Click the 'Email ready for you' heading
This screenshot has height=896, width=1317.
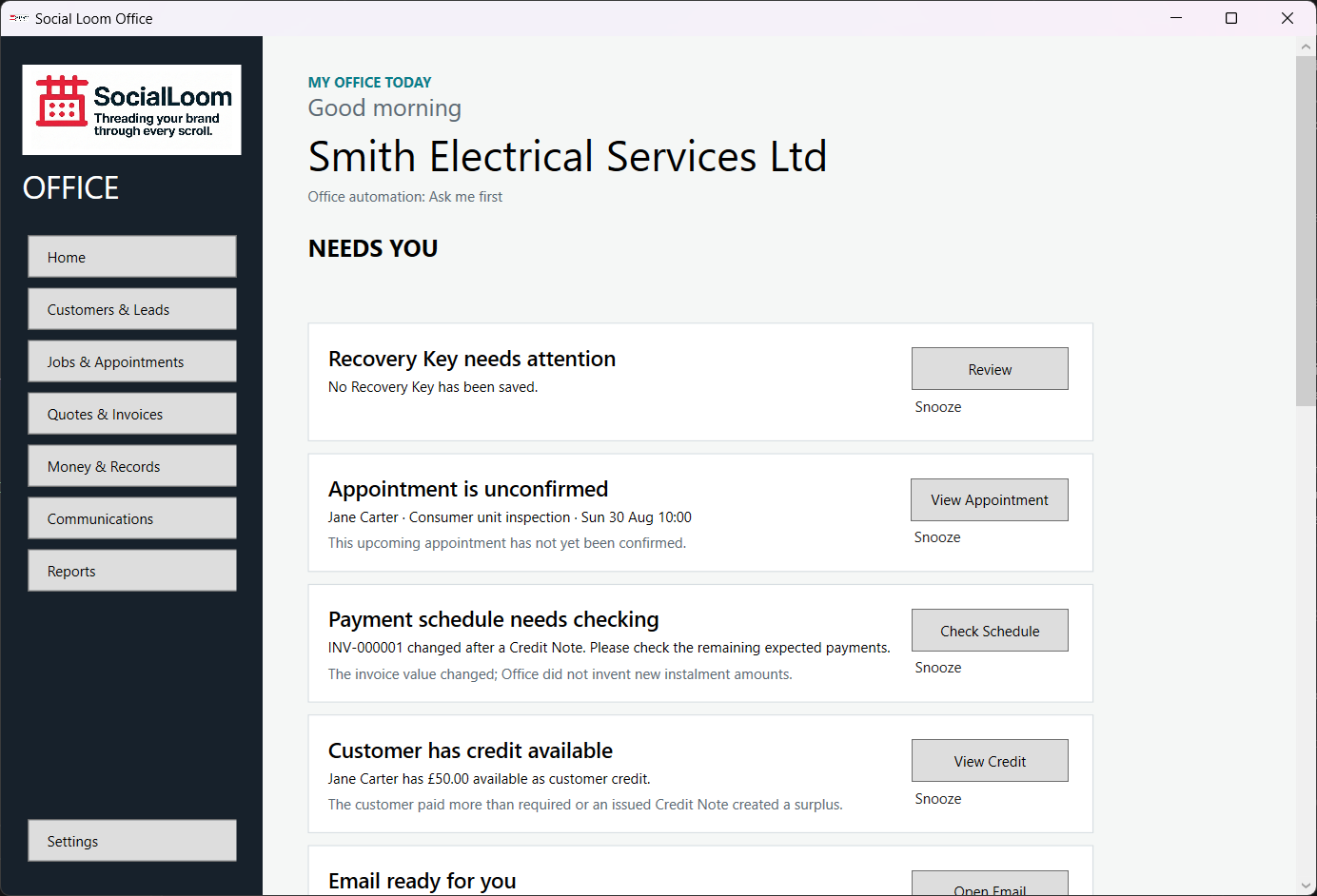[x=423, y=881]
